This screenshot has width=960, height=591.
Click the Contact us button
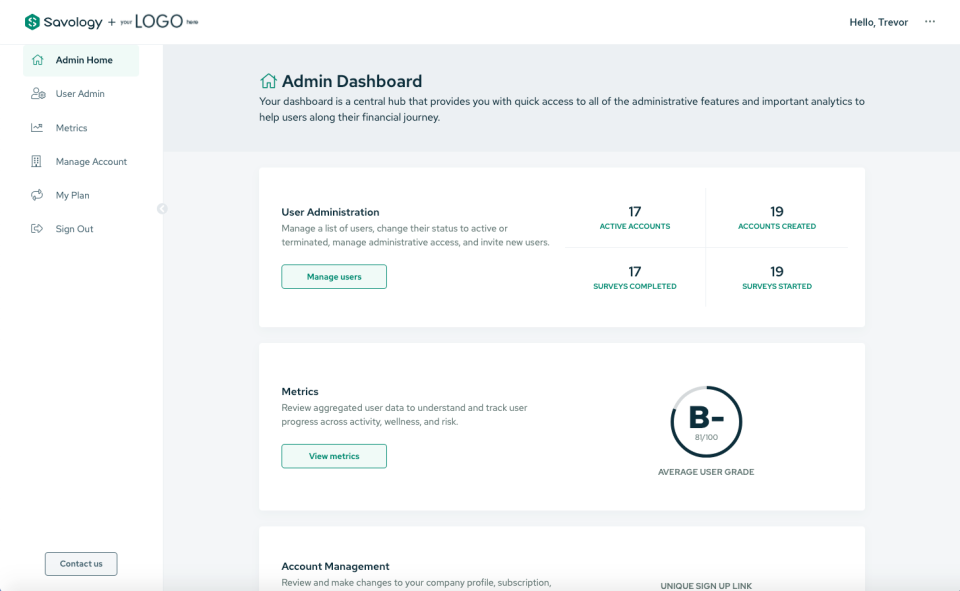point(80,563)
